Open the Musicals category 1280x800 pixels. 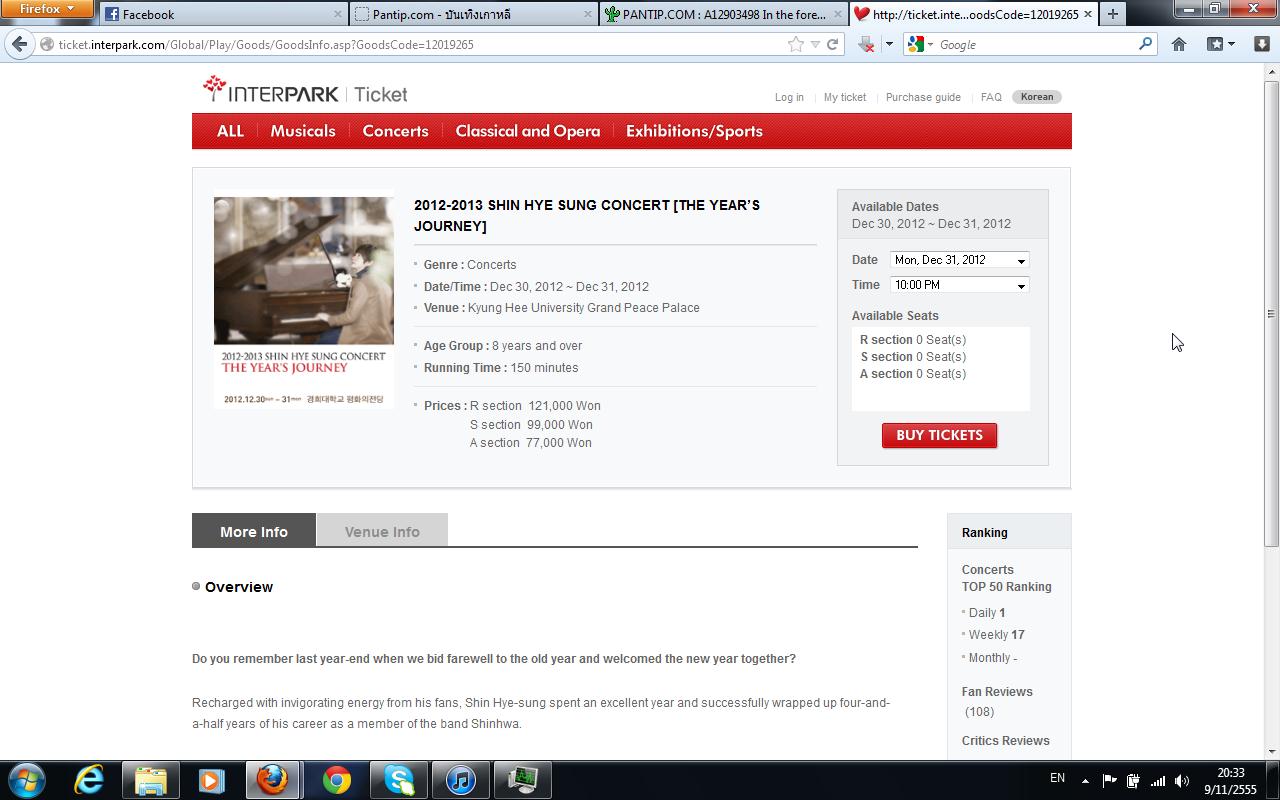coord(302,131)
